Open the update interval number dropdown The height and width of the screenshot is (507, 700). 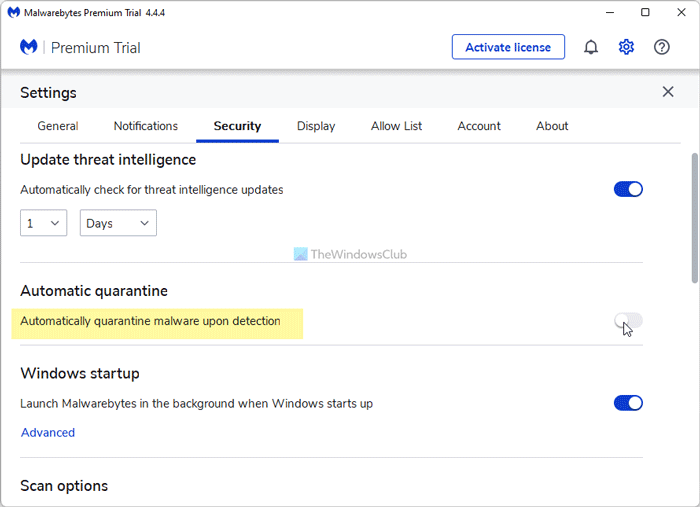coord(43,223)
